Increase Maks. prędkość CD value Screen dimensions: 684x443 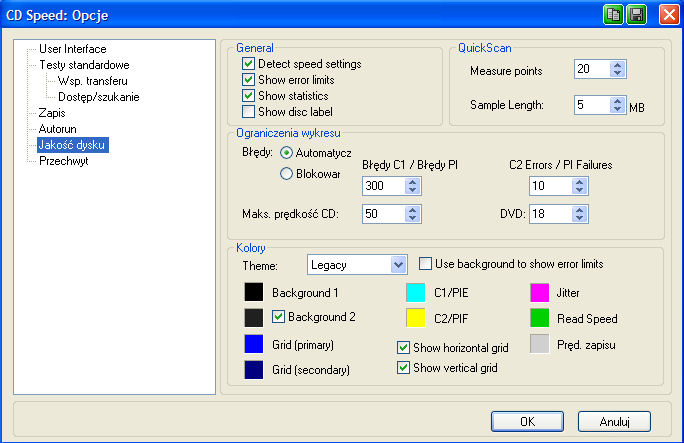[412, 210]
